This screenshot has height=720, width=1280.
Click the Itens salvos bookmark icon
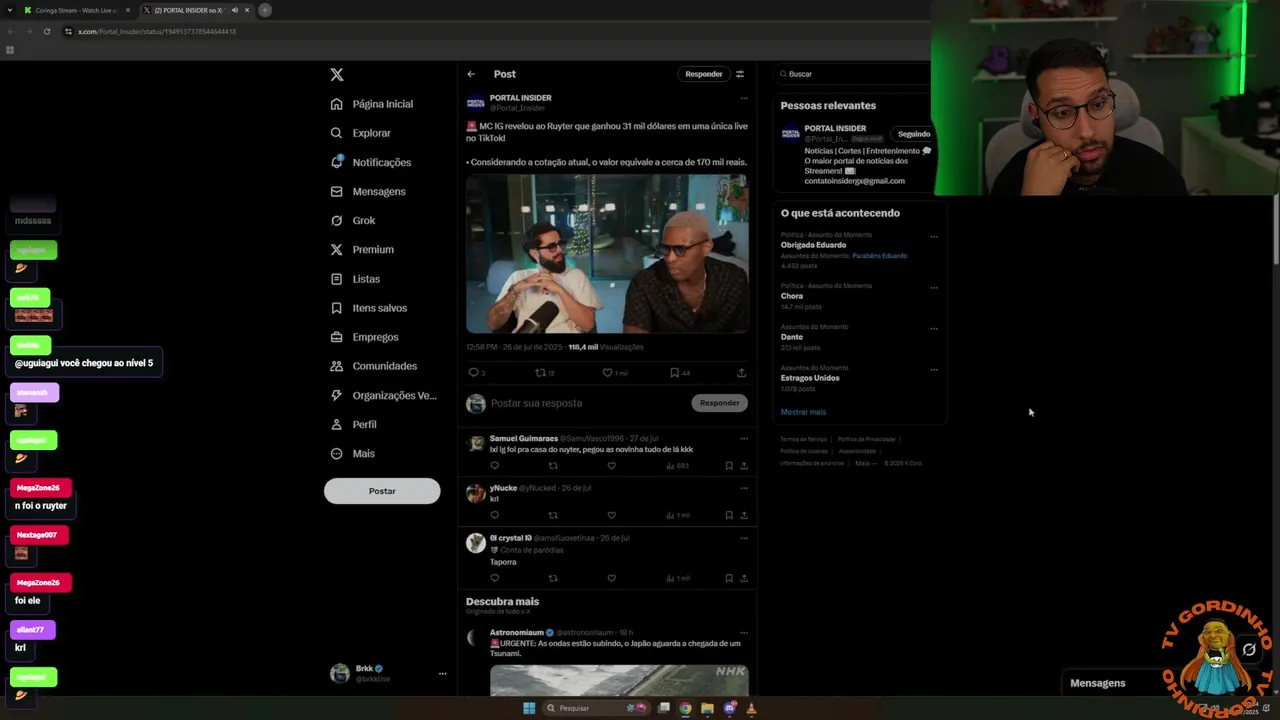pos(337,308)
